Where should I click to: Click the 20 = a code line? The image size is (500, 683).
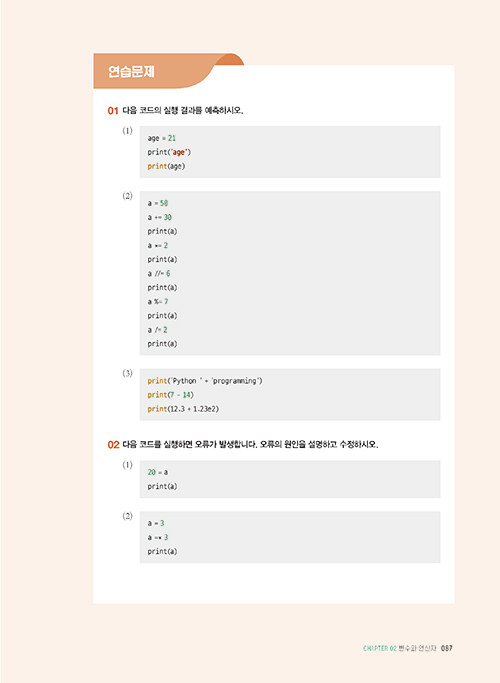(158, 472)
